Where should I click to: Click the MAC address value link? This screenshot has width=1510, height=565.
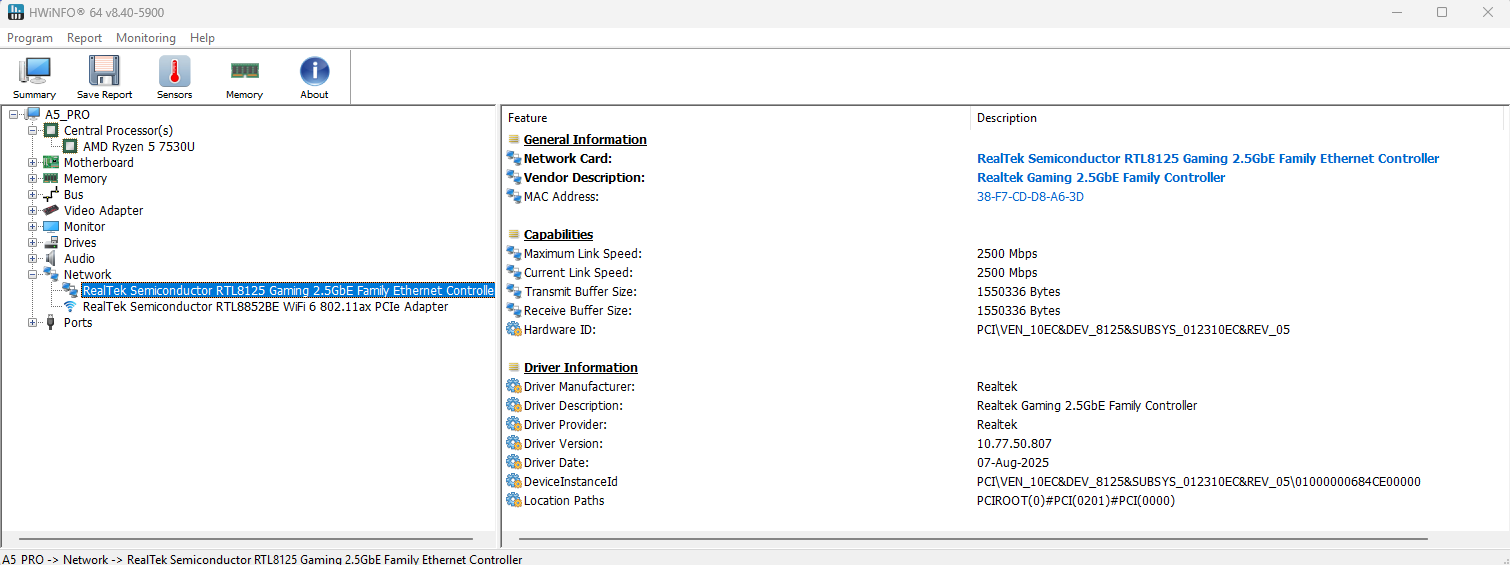click(1030, 197)
